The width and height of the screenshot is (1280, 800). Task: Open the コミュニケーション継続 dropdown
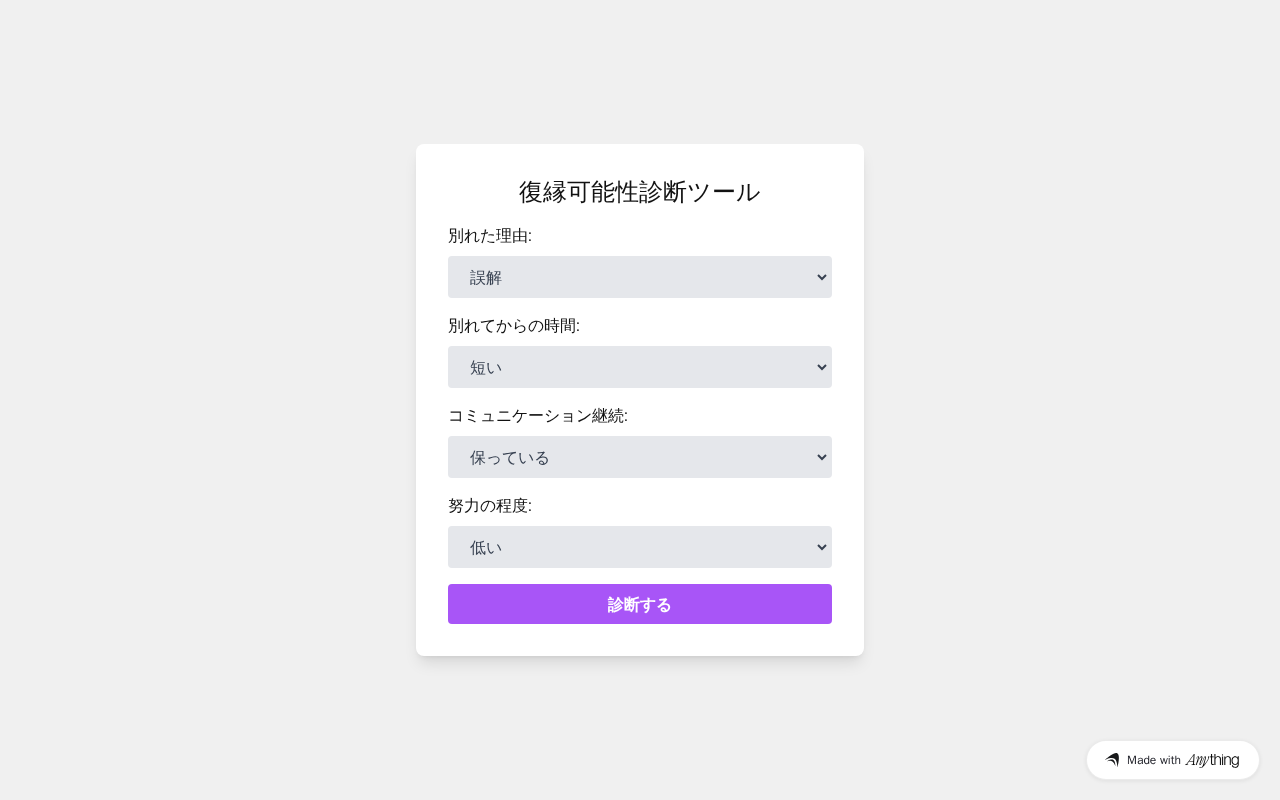pyautogui.click(x=640, y=457)
